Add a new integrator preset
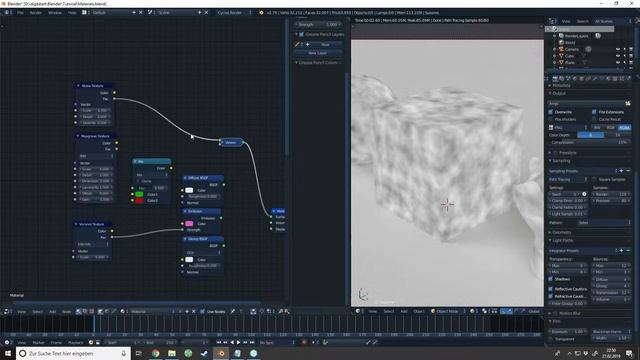This screenshot has height=360, width=640. (x=621, y=251)
